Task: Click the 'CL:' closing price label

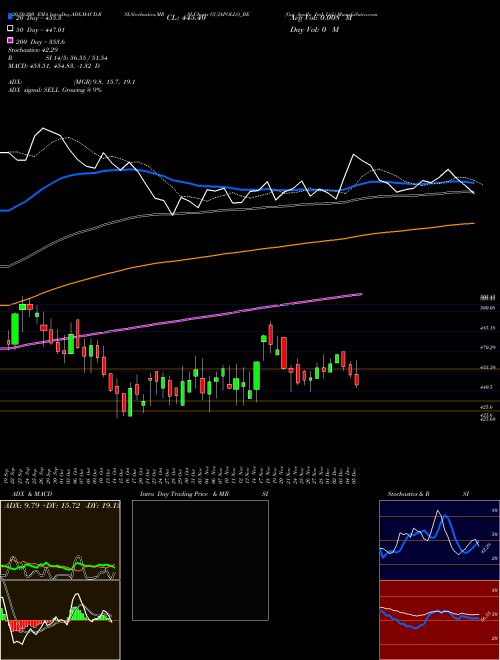Action: click(186, 18)
